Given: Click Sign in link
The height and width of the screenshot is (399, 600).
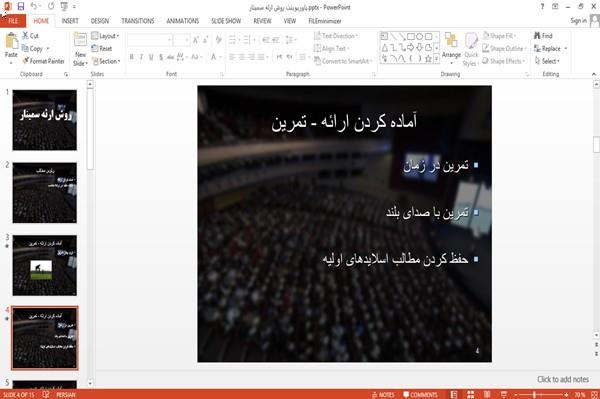Looking at the screenshot, I should point(578,21).
